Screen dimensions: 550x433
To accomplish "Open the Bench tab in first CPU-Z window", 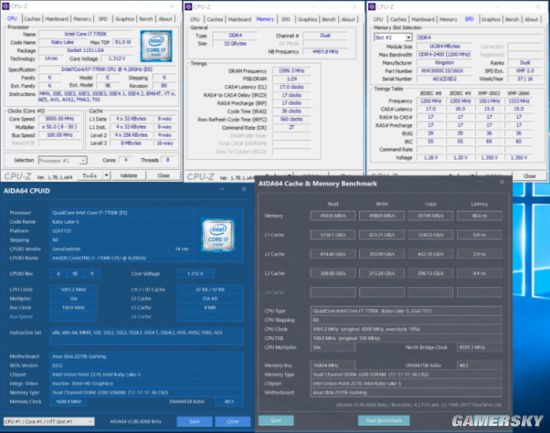I will point(146,19).
